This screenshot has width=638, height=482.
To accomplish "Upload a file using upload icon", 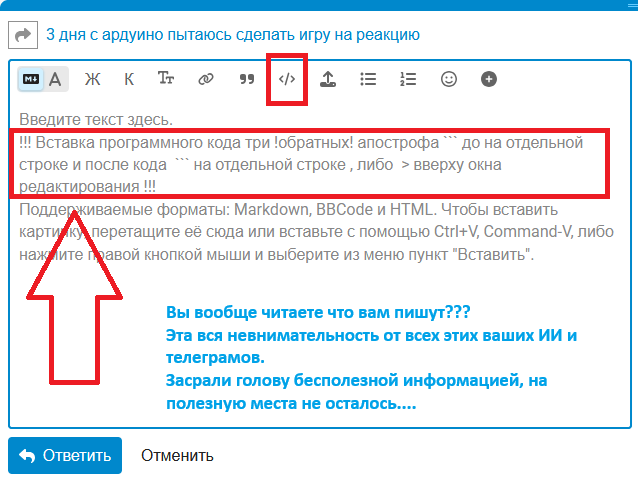I will [327, 79].
